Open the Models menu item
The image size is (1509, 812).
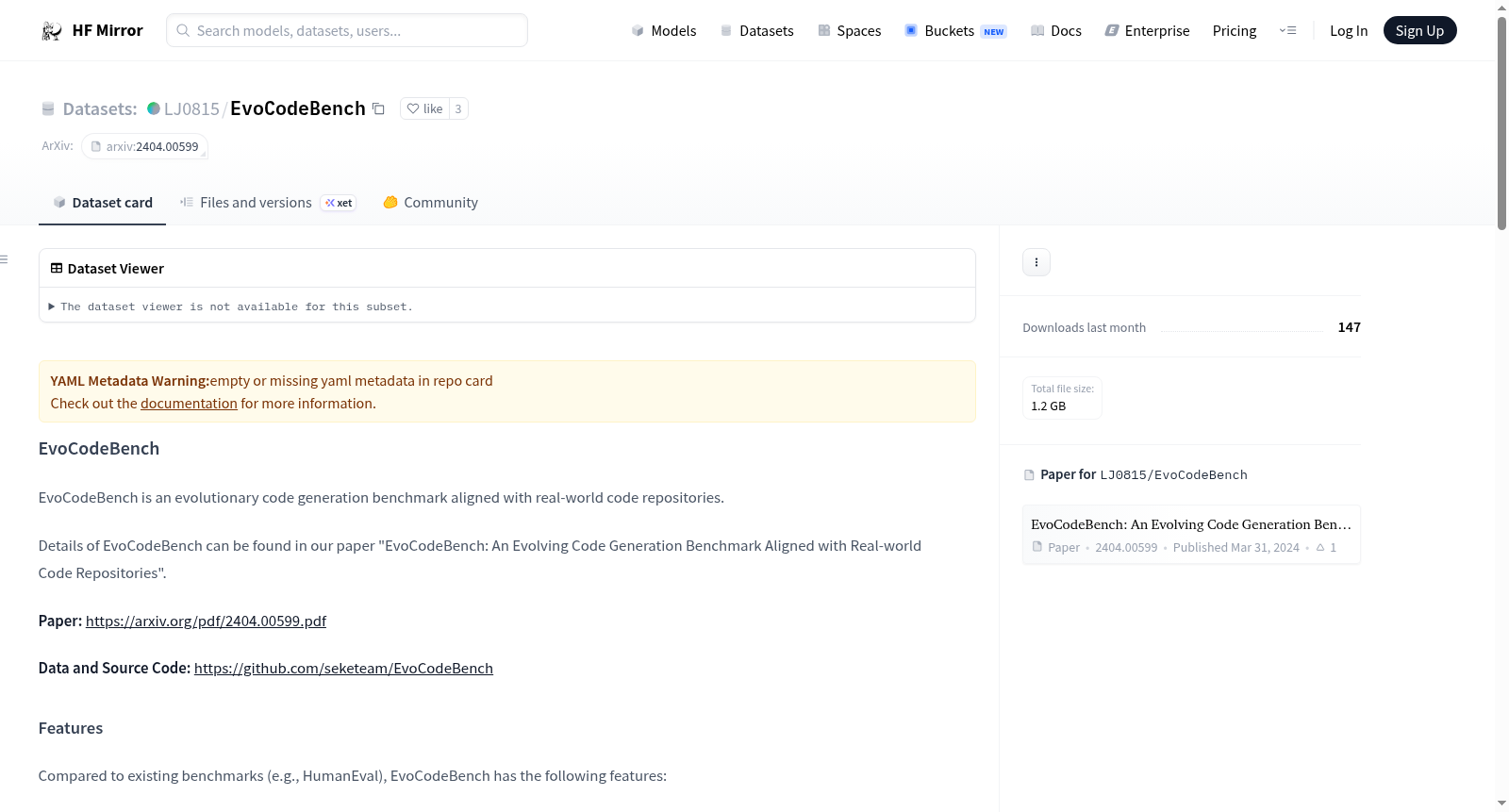tap(664, 30)
